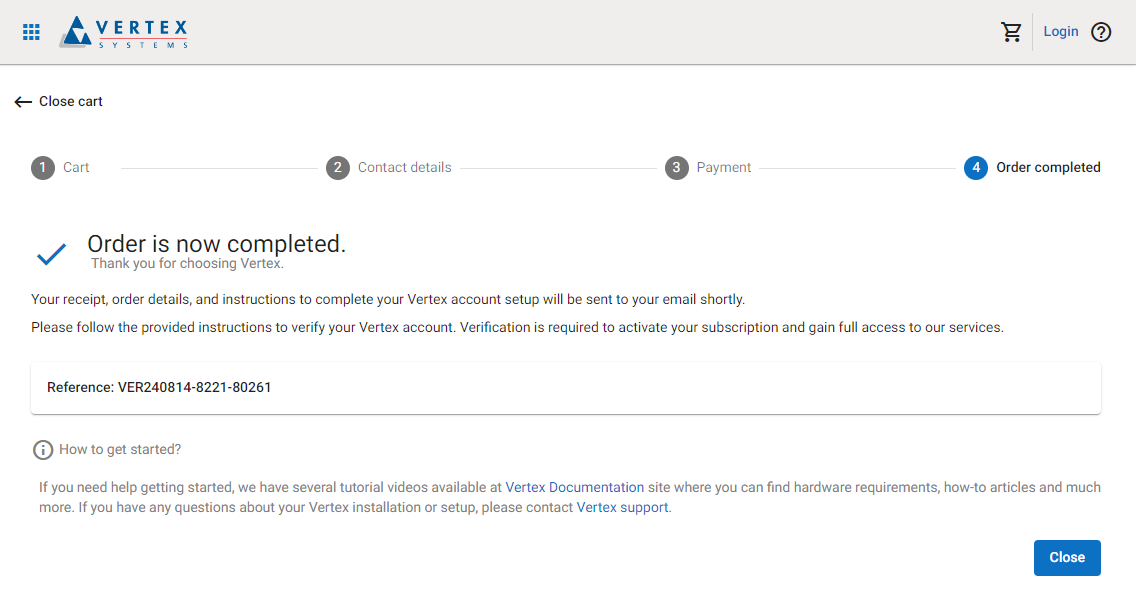The image size is (1136, 597).
Task: Click the step 3 number circle
Action: pyautogui.click(x=676, y=168)
